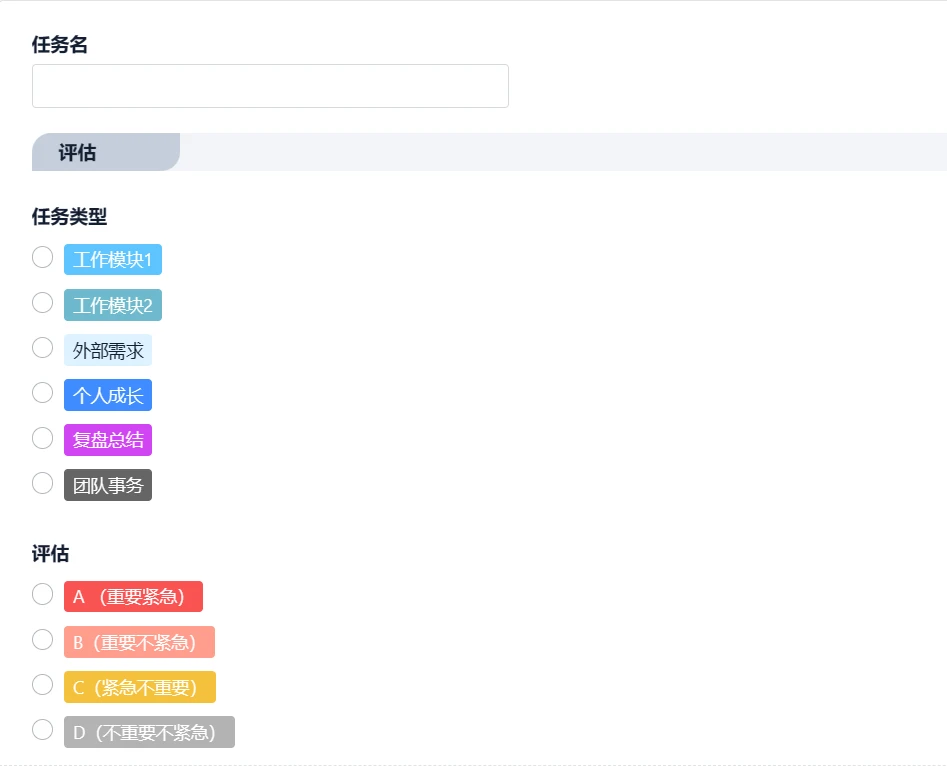Pick radio button for C（紧急不重要）
Screen dimensions: 947x766
tap(42, 685)
